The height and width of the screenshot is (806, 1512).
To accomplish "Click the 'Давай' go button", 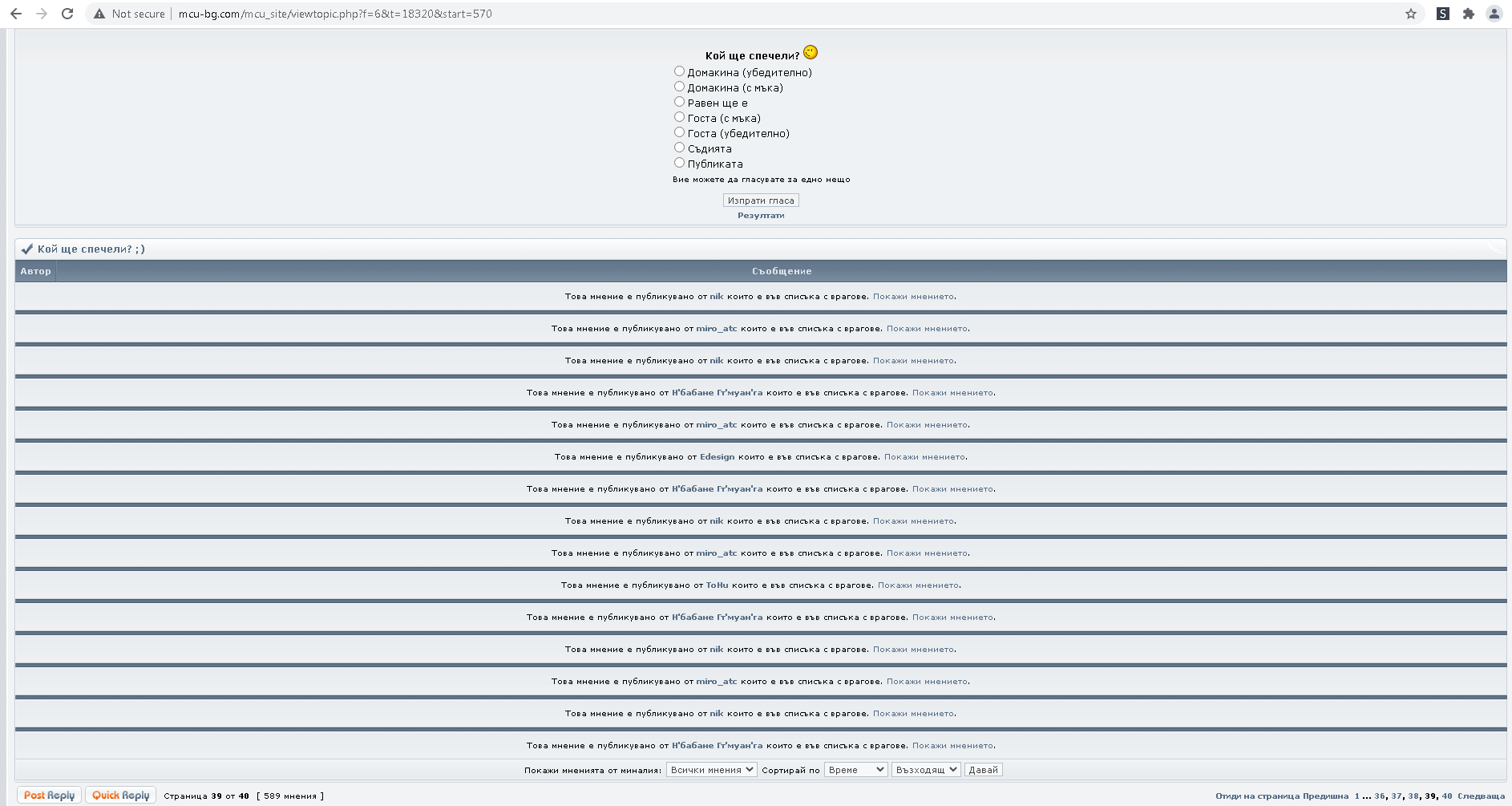I will point(984,770).
